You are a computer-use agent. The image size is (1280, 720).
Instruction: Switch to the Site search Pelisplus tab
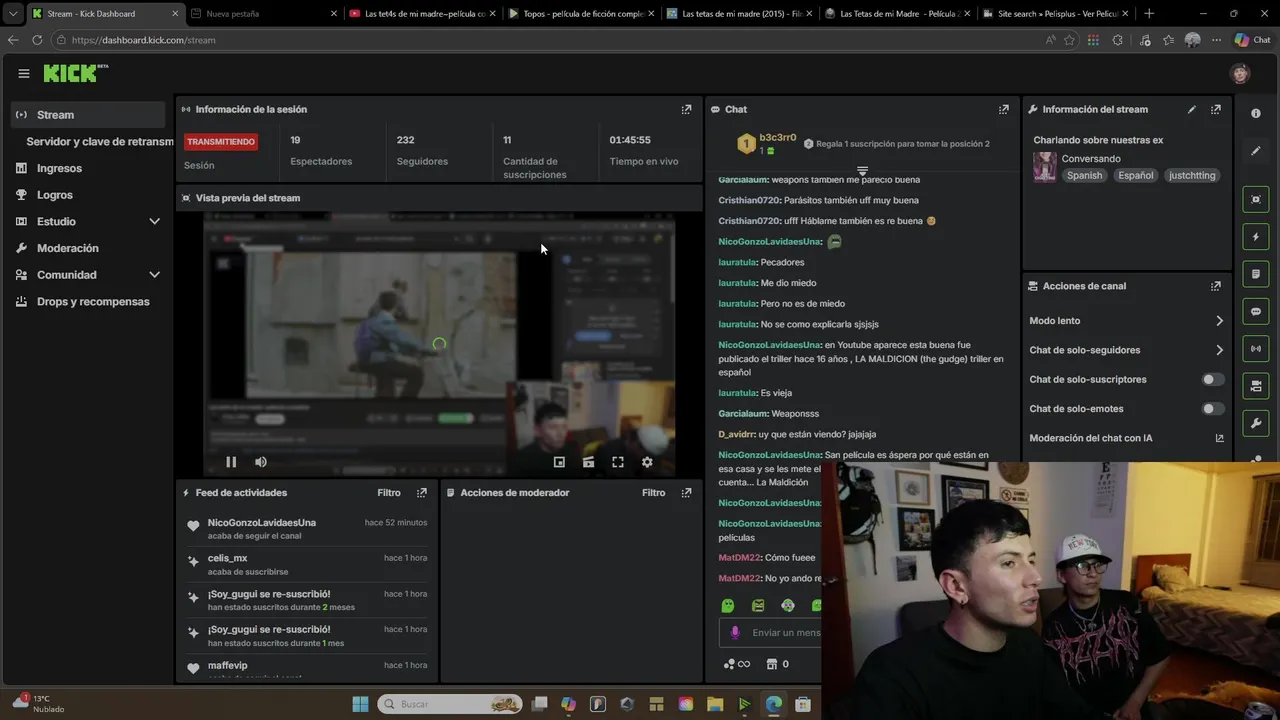[x=1055, y=14]
